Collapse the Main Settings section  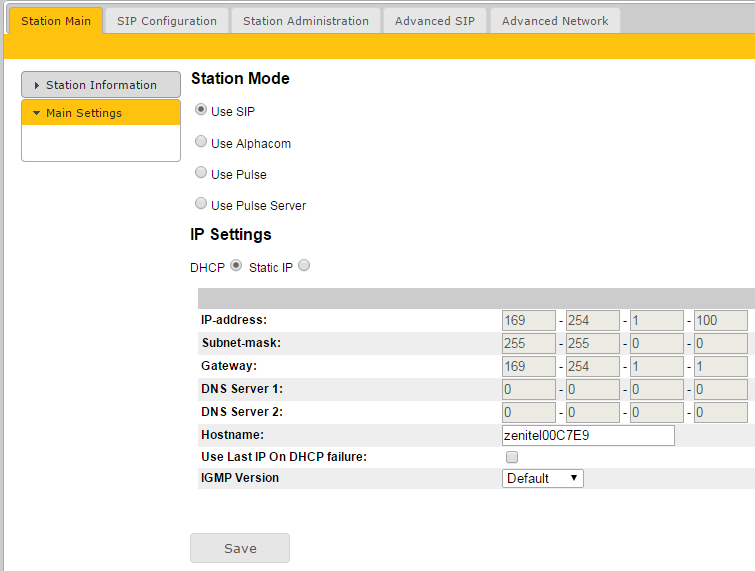click(100, 113)
